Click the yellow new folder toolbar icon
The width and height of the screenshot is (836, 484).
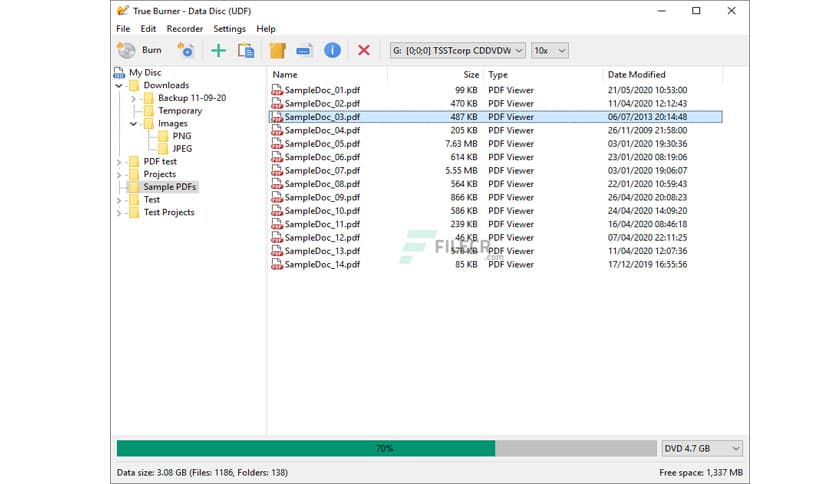[278, 50]
